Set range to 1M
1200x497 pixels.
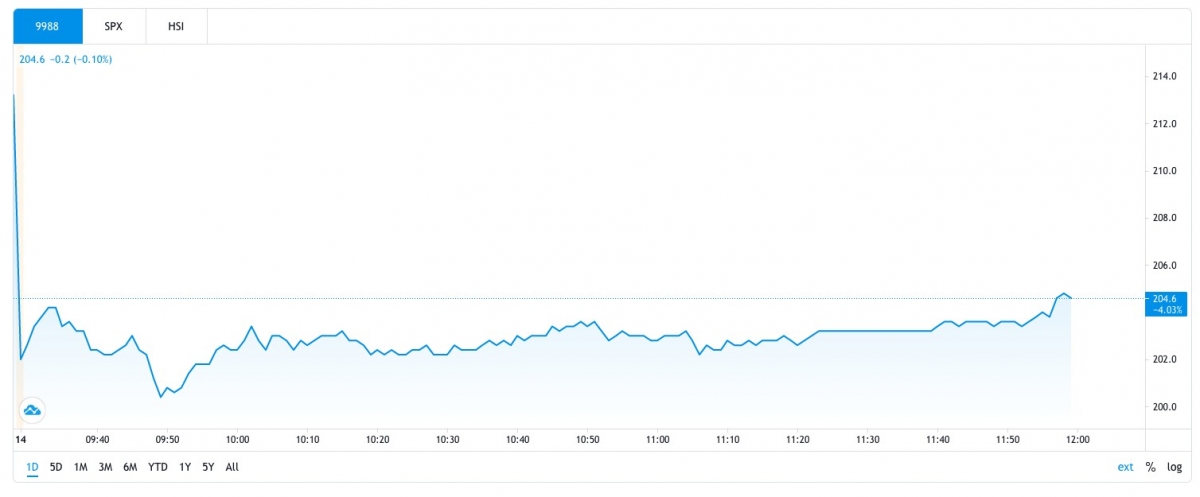click(x=81, y=467)
